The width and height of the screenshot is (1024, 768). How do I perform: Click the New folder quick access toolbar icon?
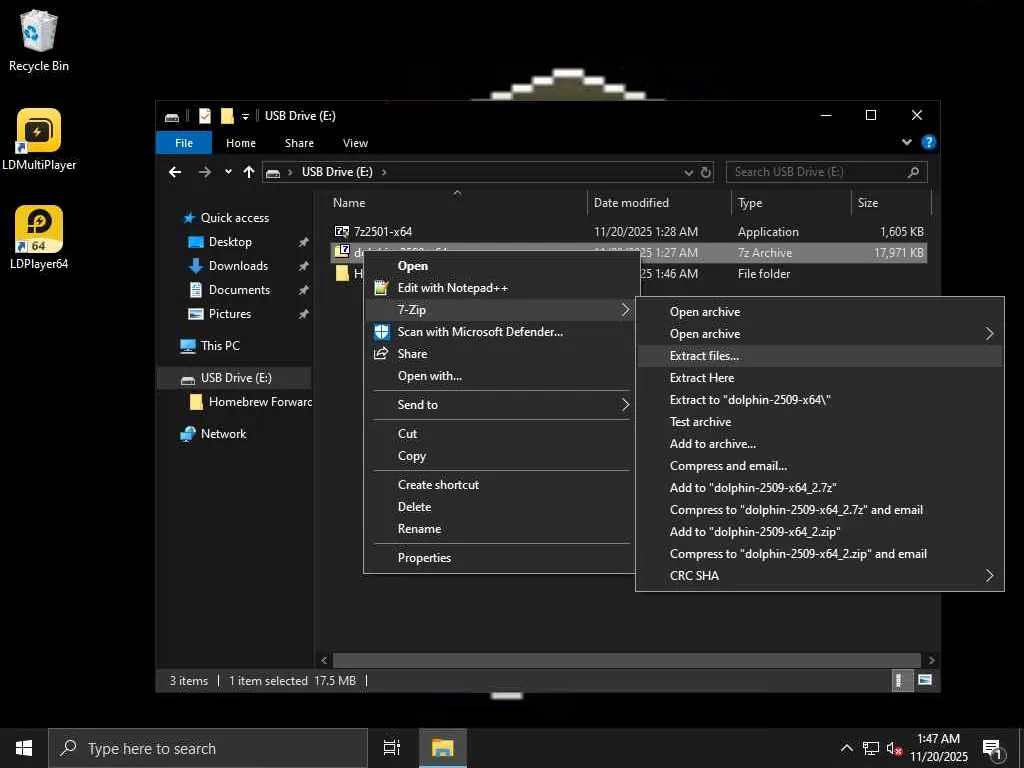point(227,116)
